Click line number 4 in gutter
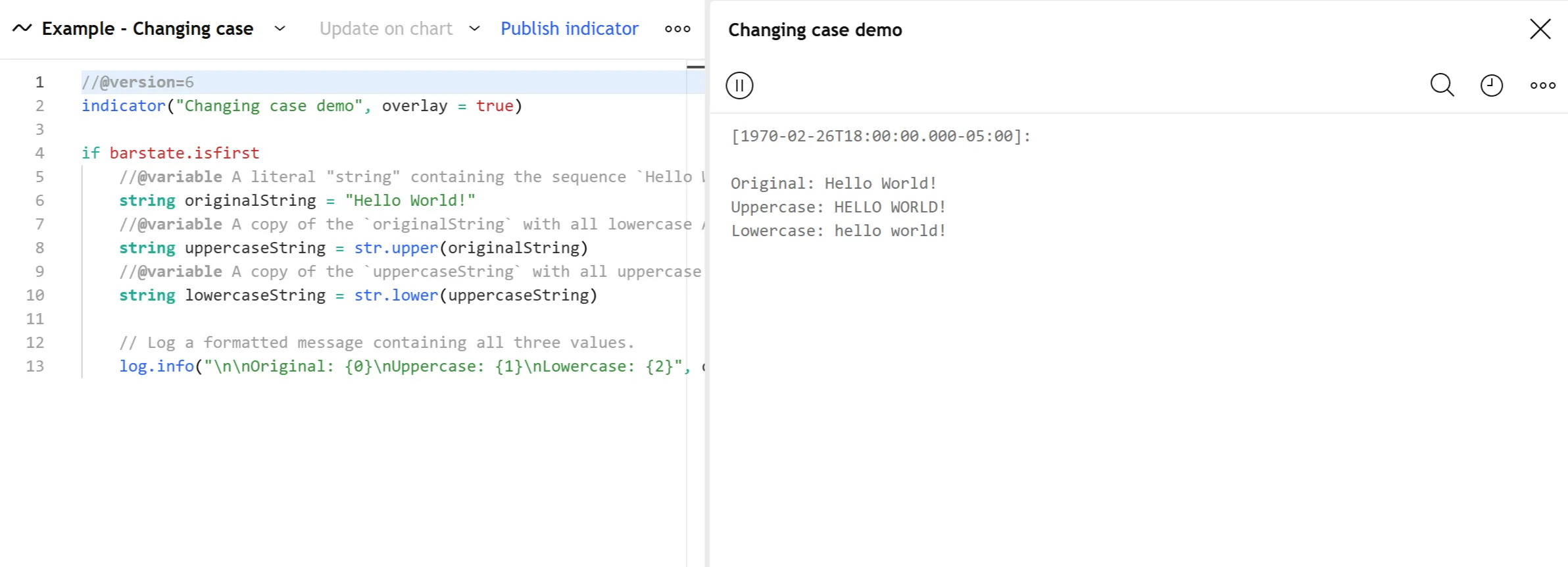This screenshot has width=1568, height=567. 39,153
